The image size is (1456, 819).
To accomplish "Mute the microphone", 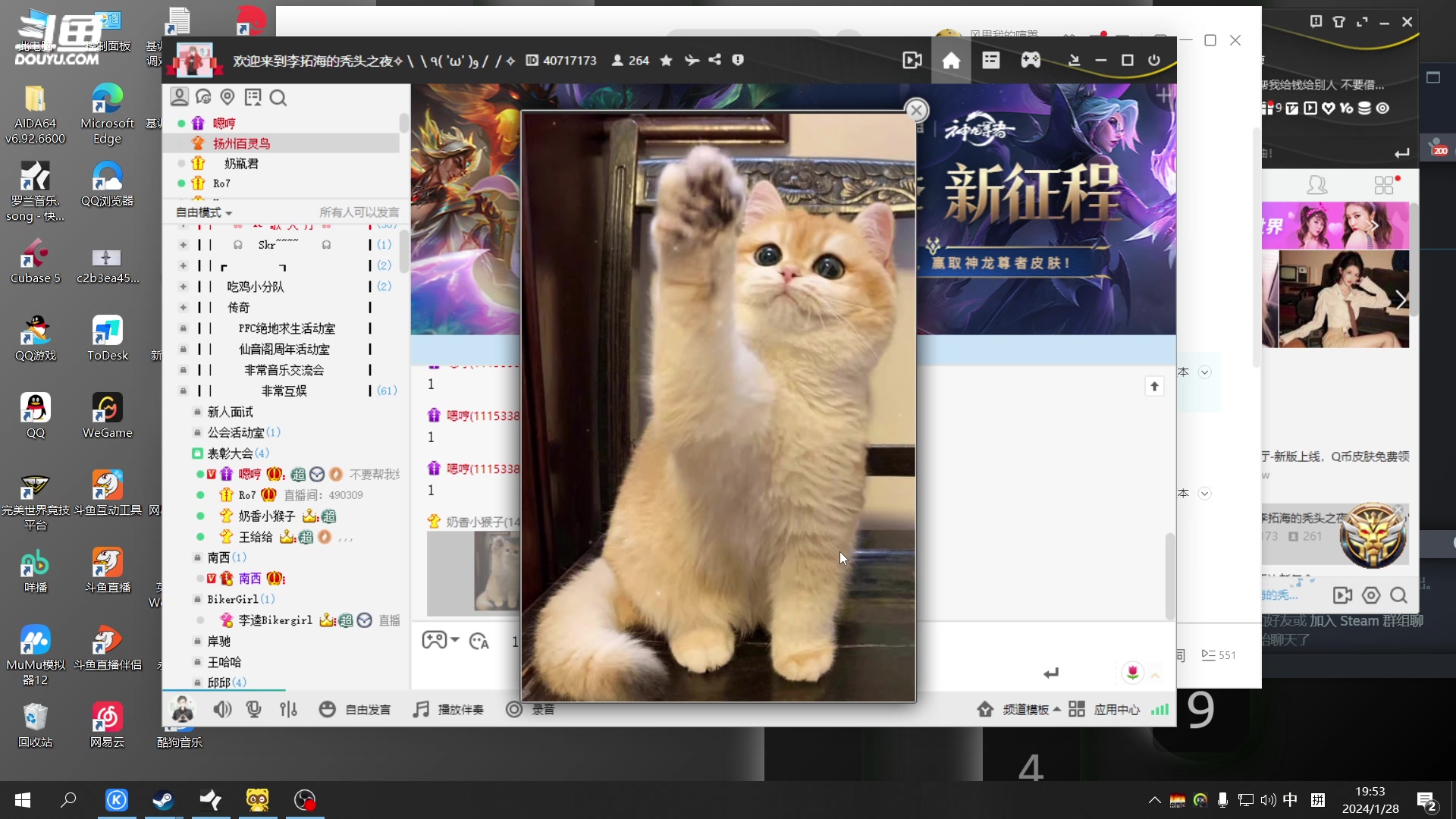I will pos(254,709).
